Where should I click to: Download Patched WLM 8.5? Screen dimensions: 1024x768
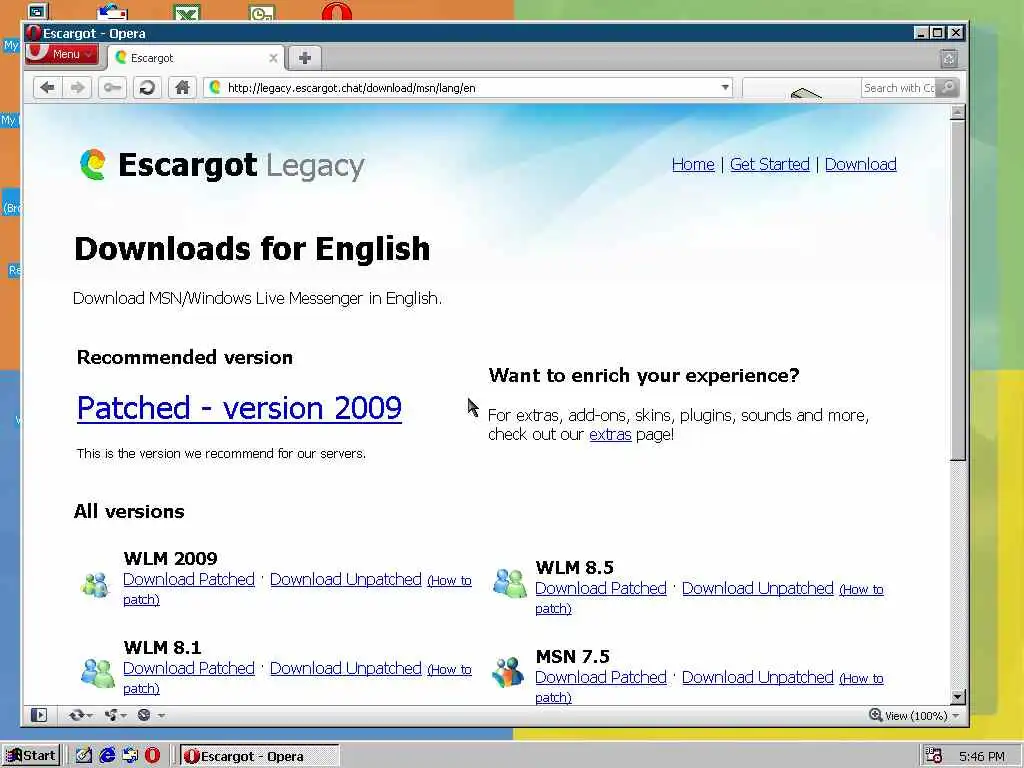601,588
